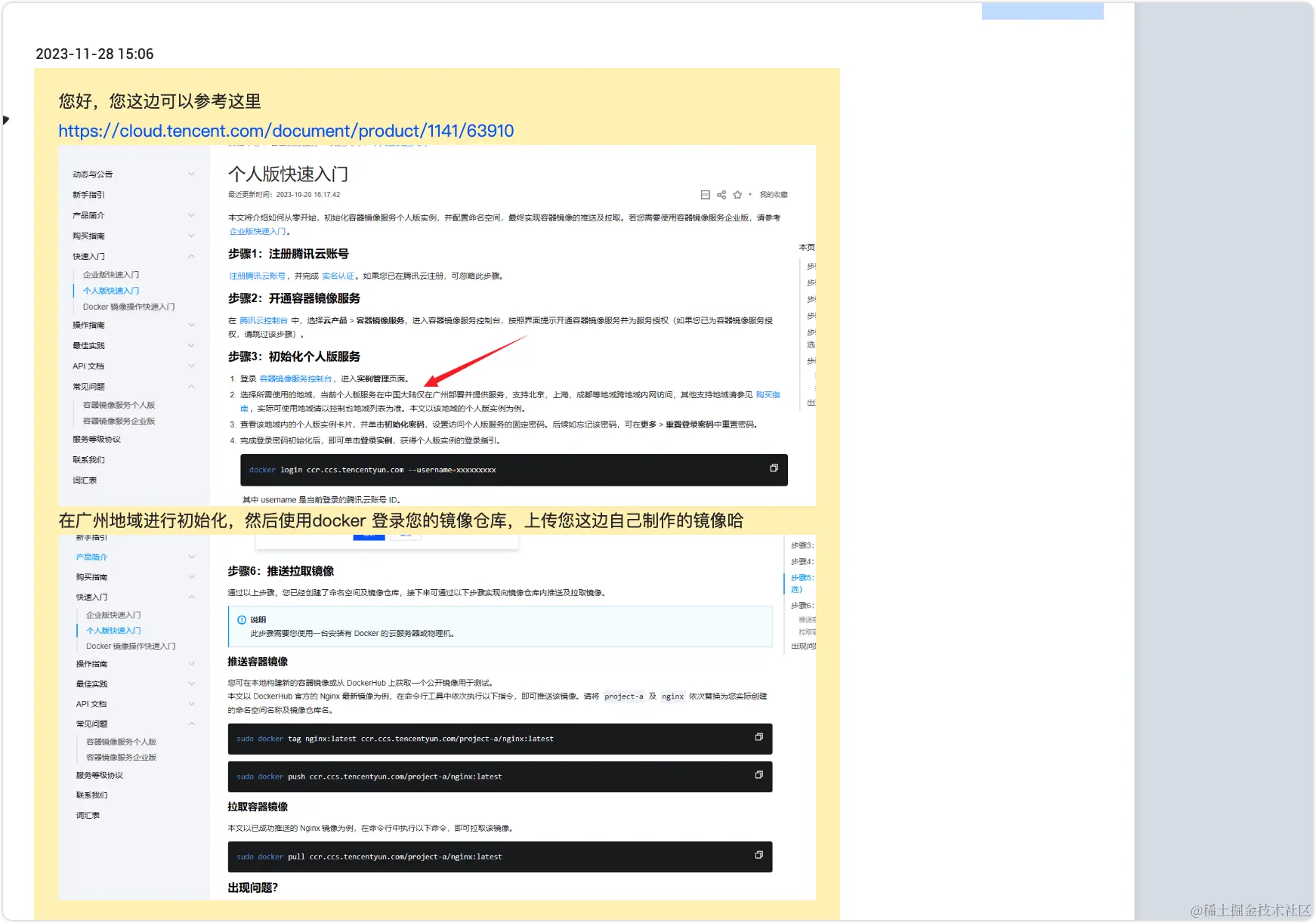Star the 个人版快速入门 document as favorite

737,194
